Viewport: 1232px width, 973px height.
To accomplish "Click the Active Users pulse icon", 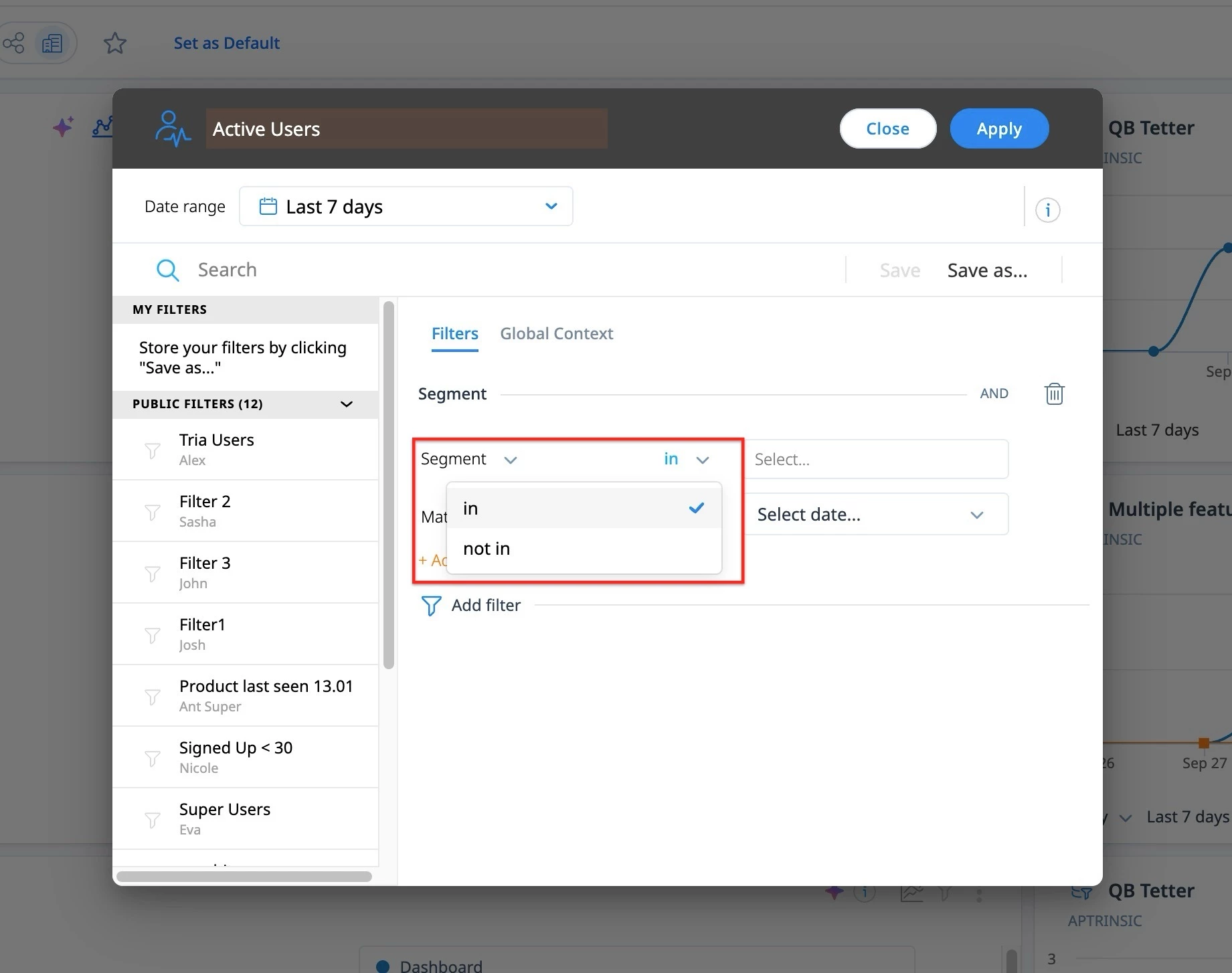I will click(x=173, y=128).
